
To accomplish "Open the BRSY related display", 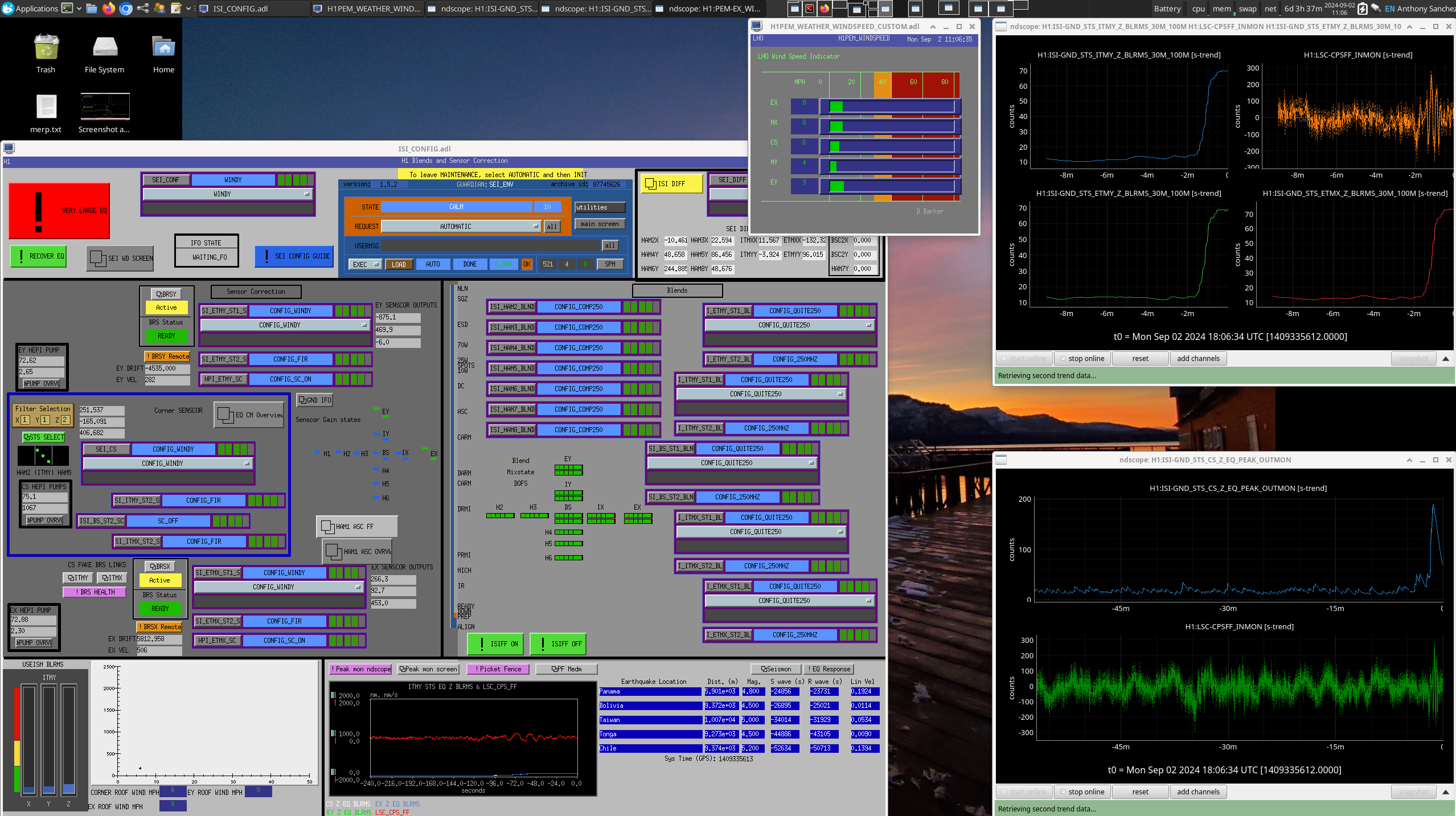I will (x=166, y=294).
